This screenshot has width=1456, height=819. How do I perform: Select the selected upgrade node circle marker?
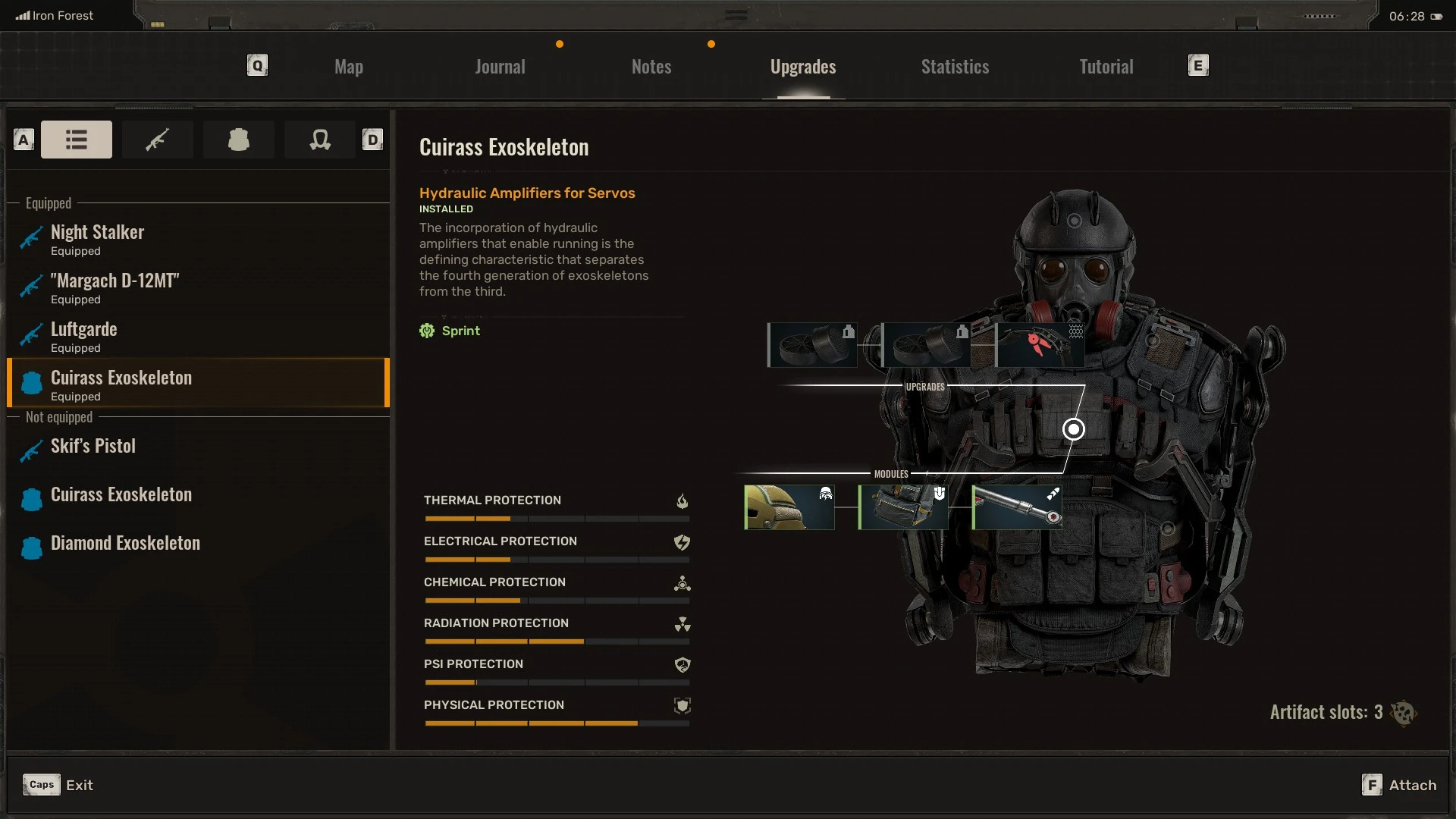[1073, 429]
